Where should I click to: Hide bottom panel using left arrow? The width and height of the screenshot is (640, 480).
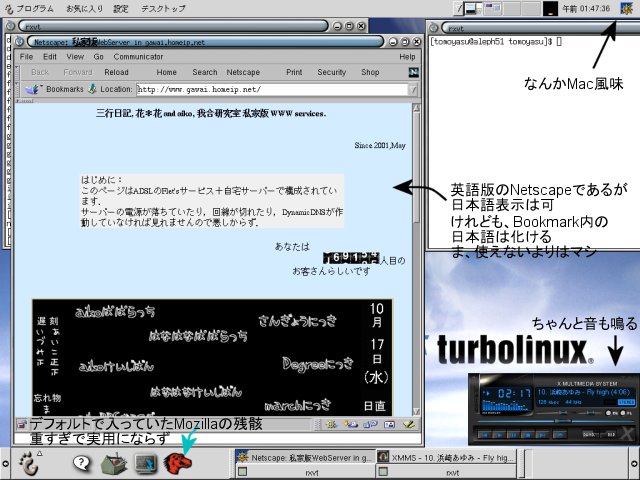point(5,464)
